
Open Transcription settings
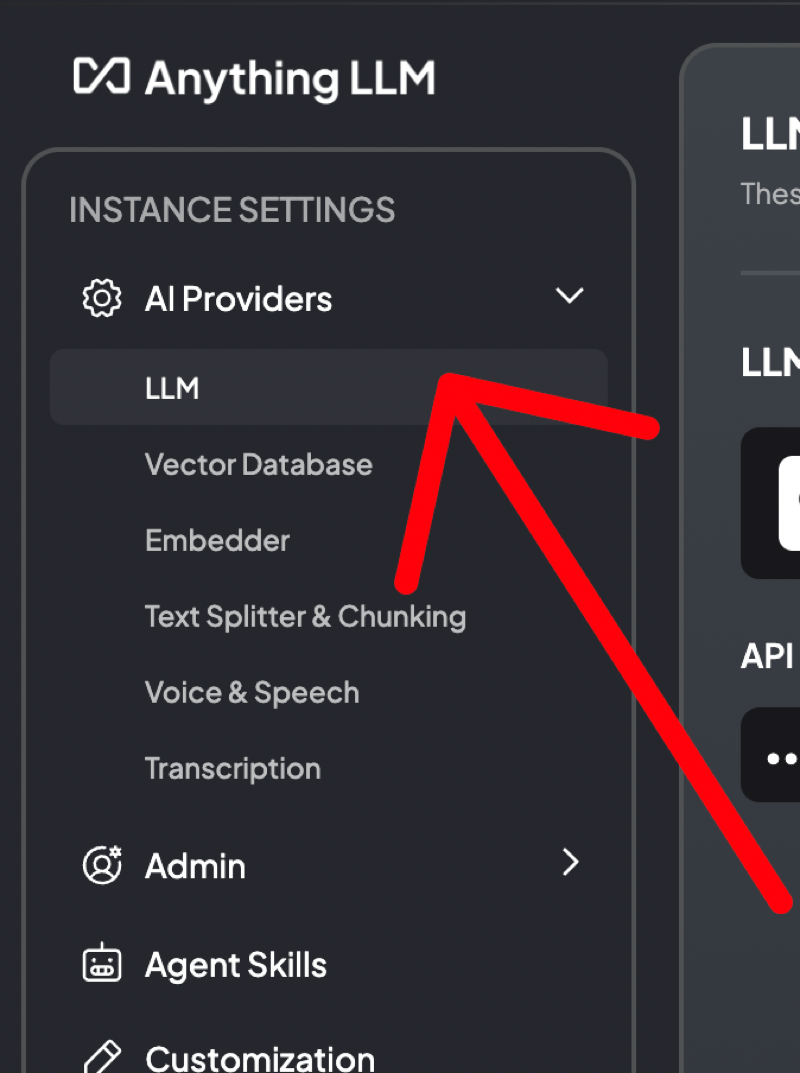pyautogui.click(x=233, y=769)
